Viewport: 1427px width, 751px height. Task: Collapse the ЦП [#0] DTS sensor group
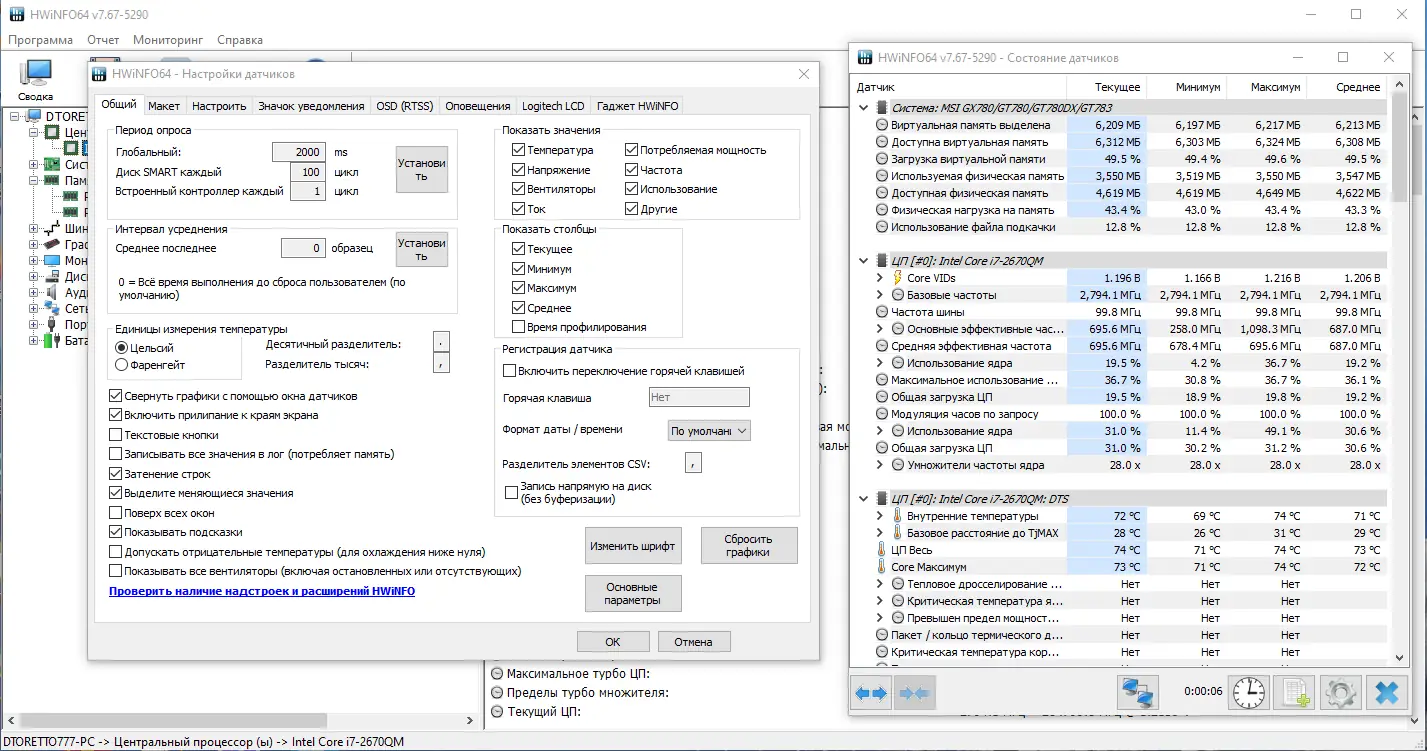pyautogui.click(x=864, y=498)
